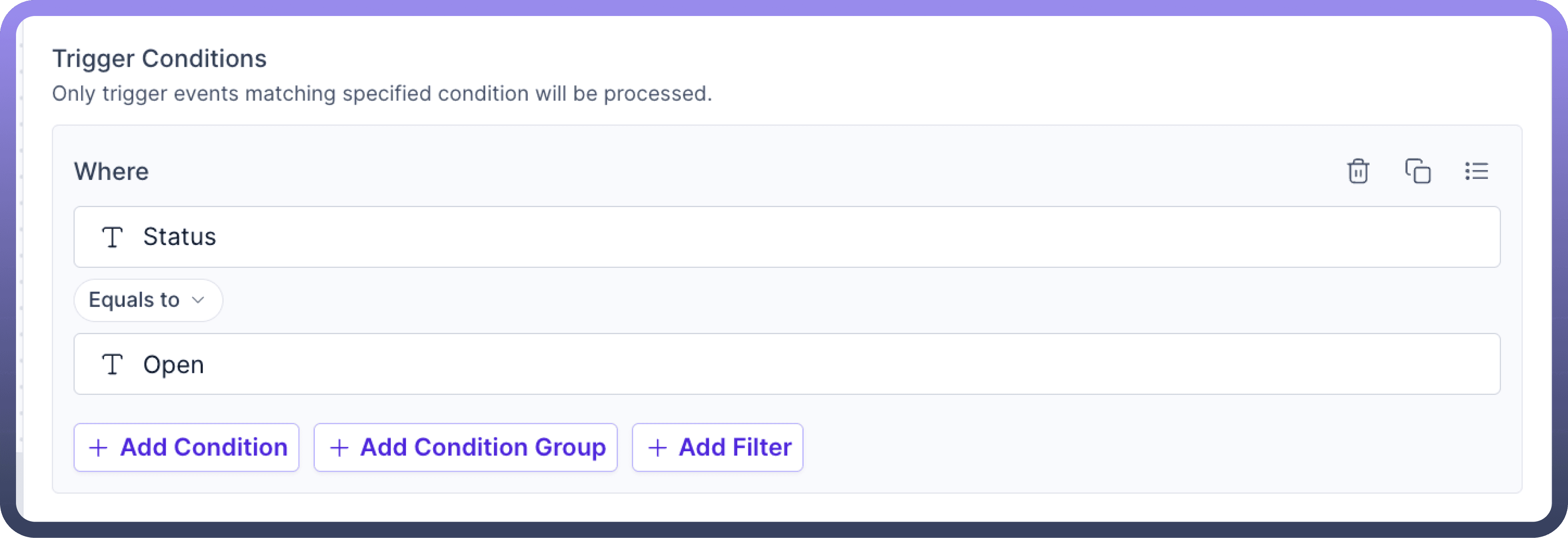Viewport: 1568px width, 538px height.
Task: Expand the chevron next to Equals to
Action: (x=198, y=300)
